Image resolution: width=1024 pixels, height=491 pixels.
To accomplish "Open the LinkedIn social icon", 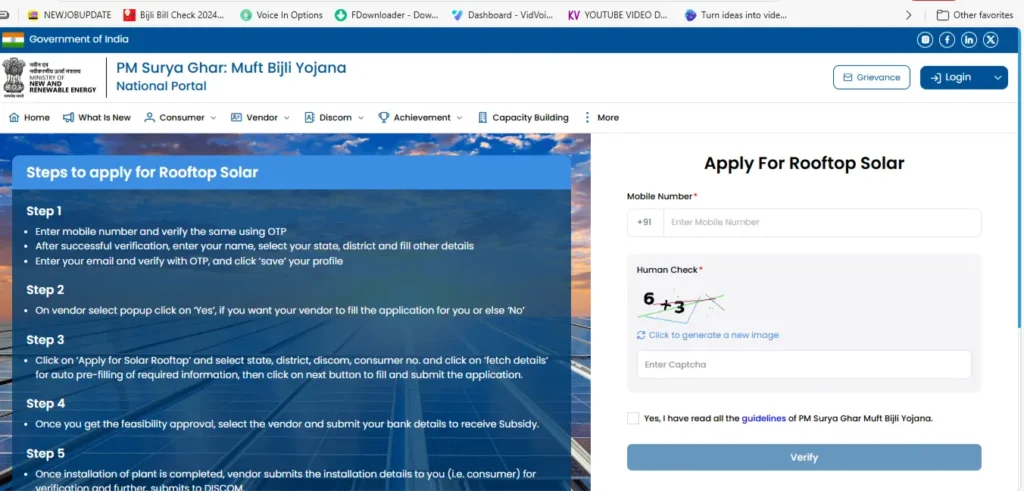I will click(x=969, y=39).
